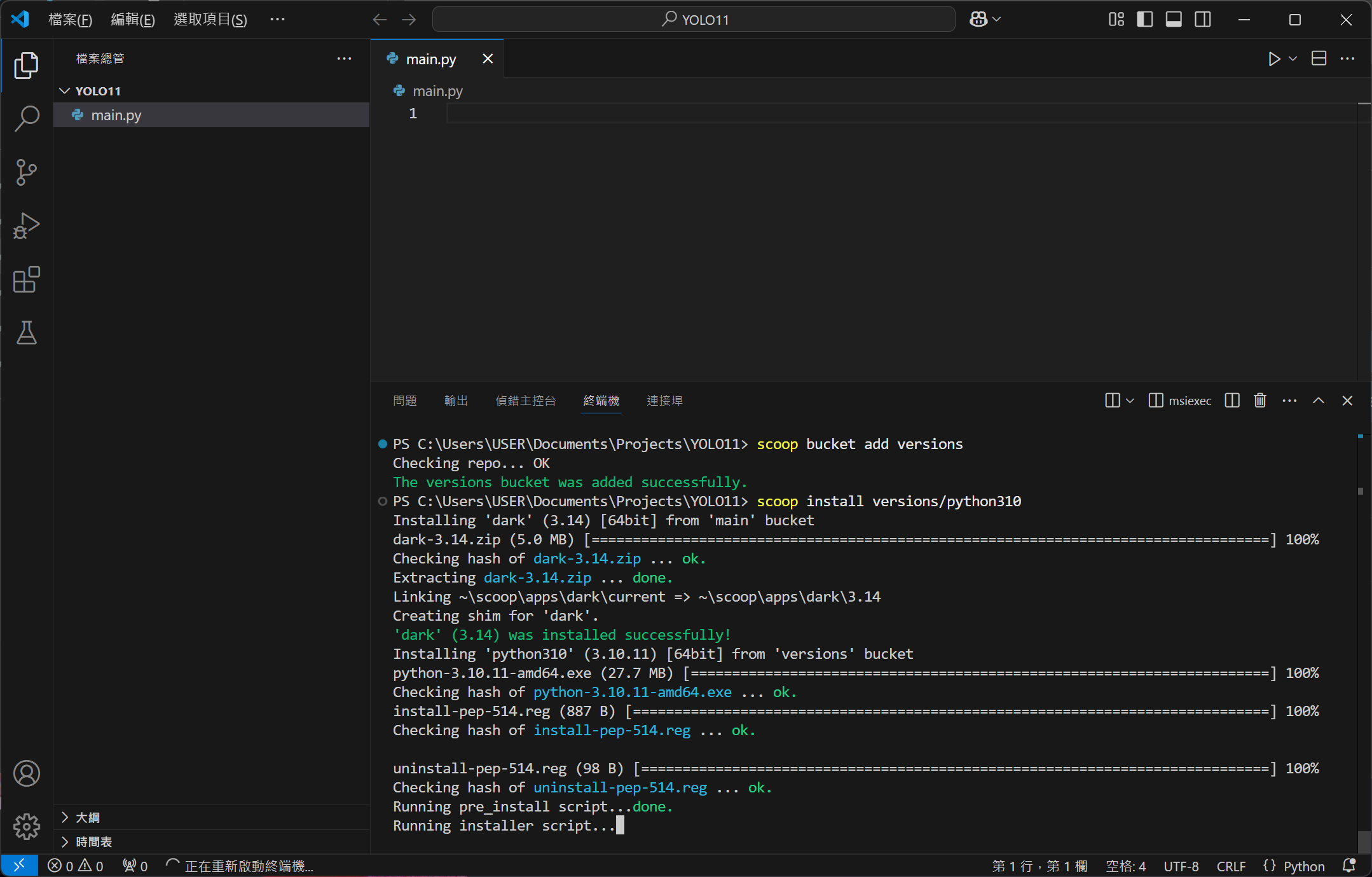Toggle the bottom panel layout button
Viewport: 1372px width, 877px height.
(x=1174, y=20)
